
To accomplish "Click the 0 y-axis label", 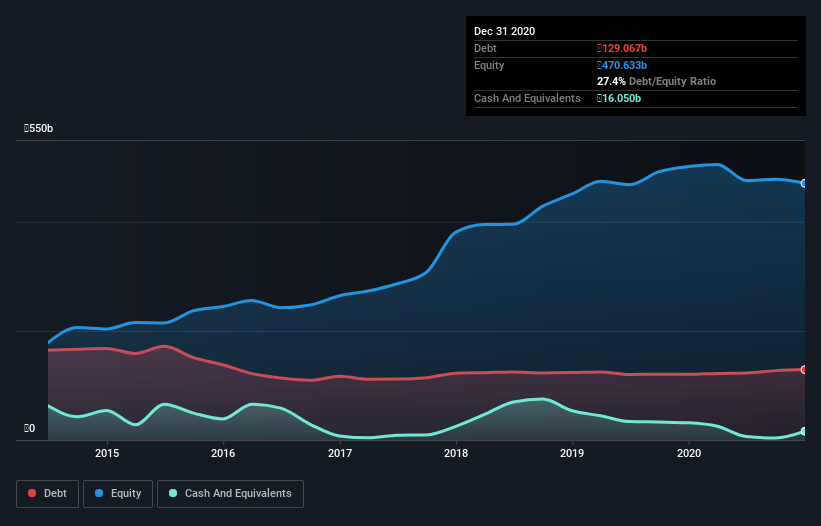I will coord(29,428).
